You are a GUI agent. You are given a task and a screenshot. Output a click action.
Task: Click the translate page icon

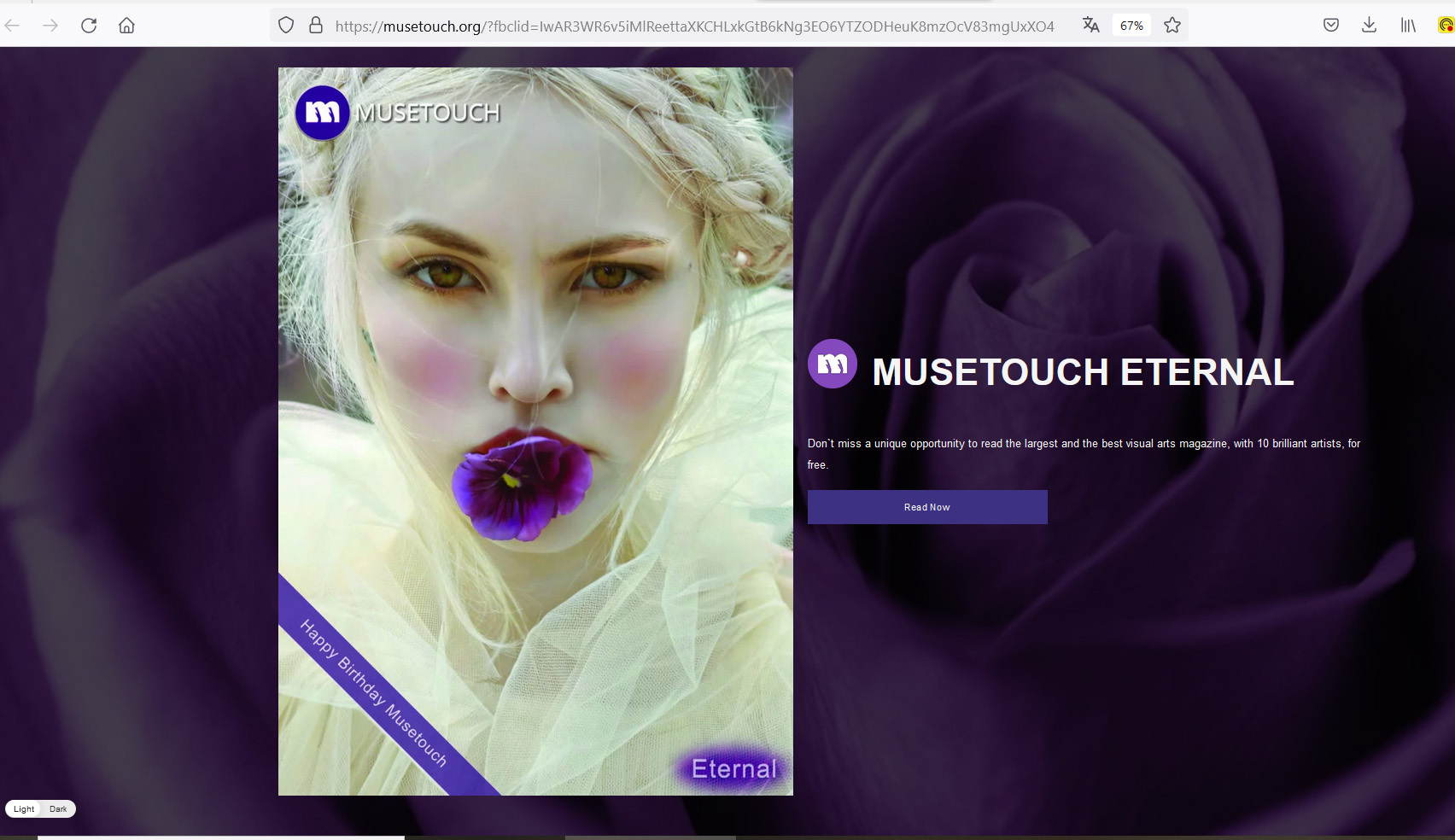(1090, 26)
